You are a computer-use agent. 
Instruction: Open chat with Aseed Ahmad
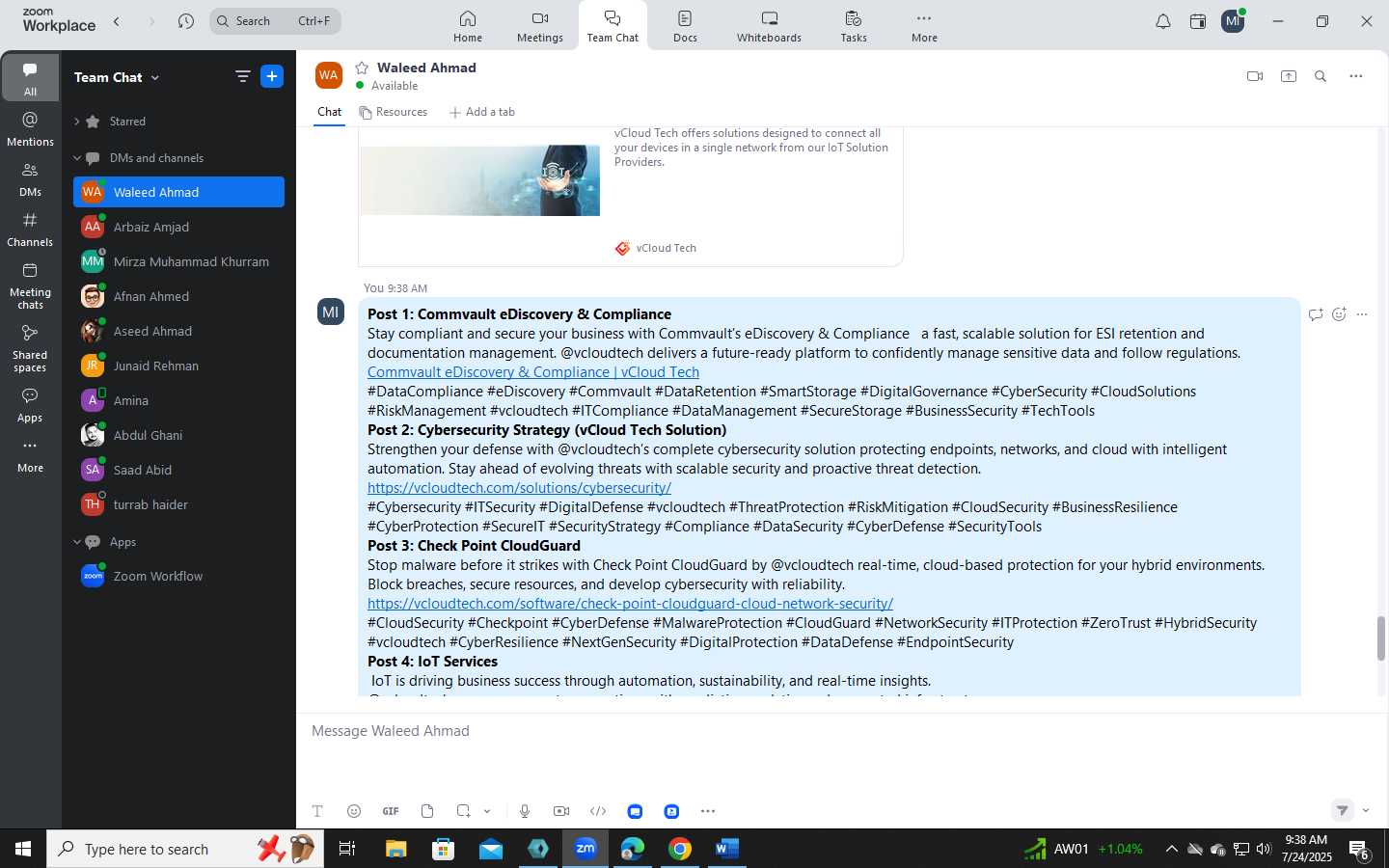(x=178, y=331)
